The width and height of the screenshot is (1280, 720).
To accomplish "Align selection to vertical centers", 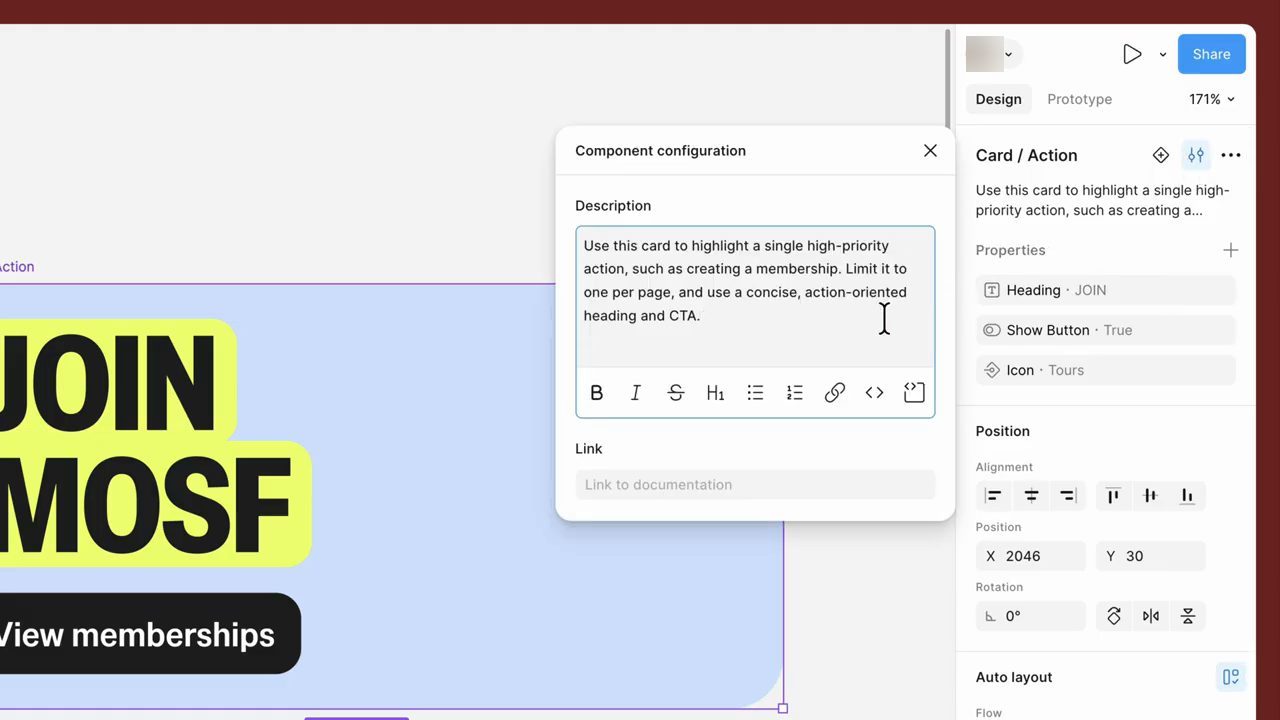I will tap(1150, 496).
